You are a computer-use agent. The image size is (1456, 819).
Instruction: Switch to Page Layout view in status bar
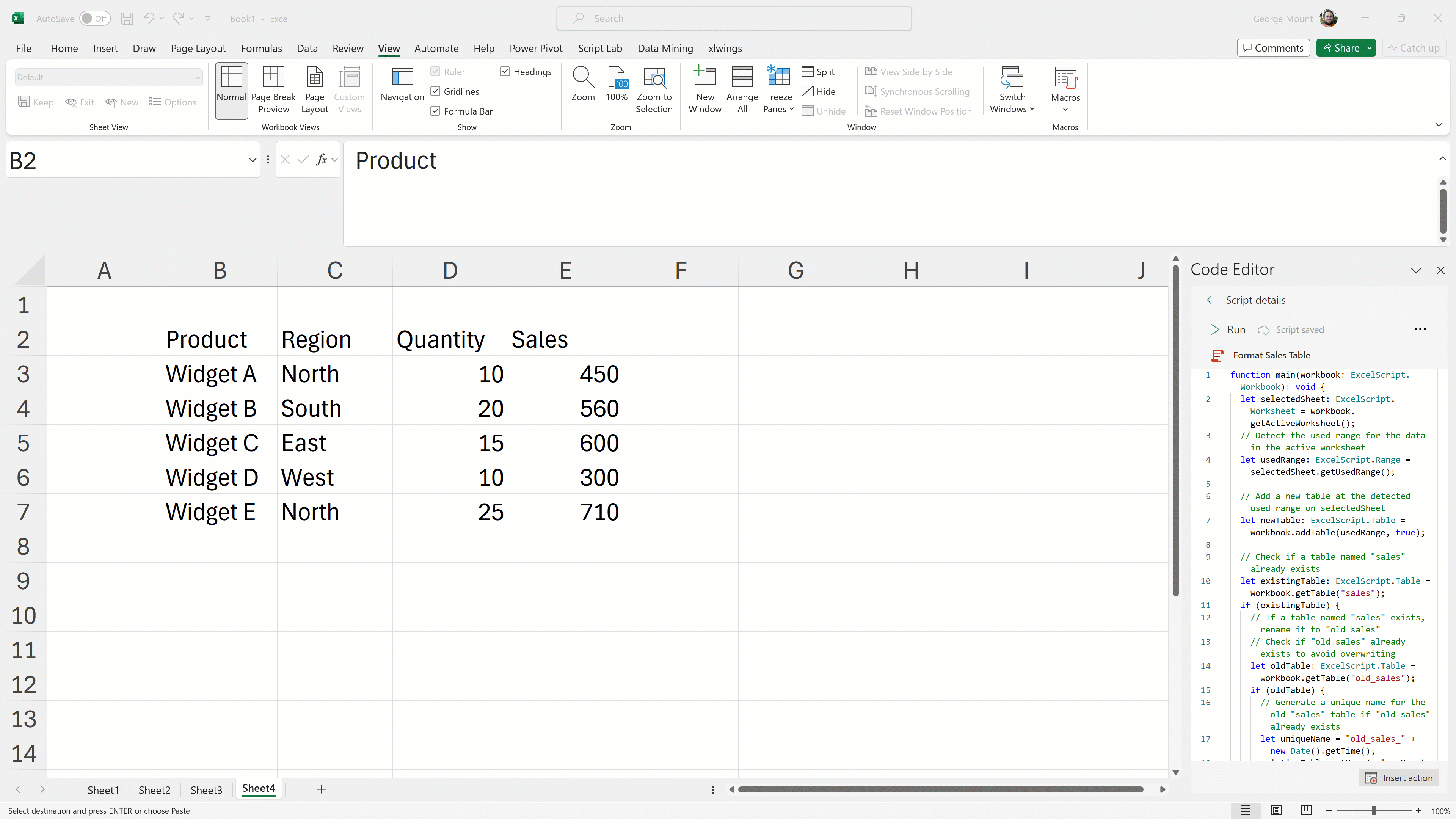pyautogui.click(x=1276, y=811)
